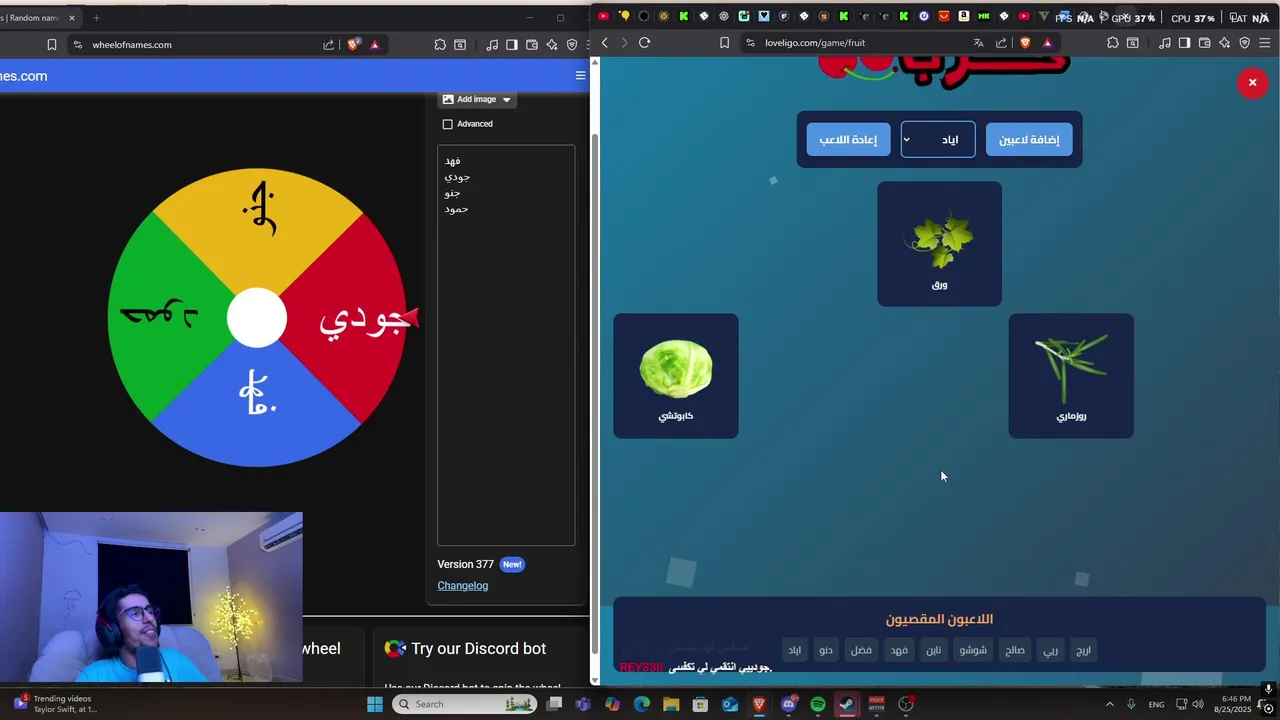Click eliminated player chip فهد
Screen dimensions: 1280x720
click(899, 650)
